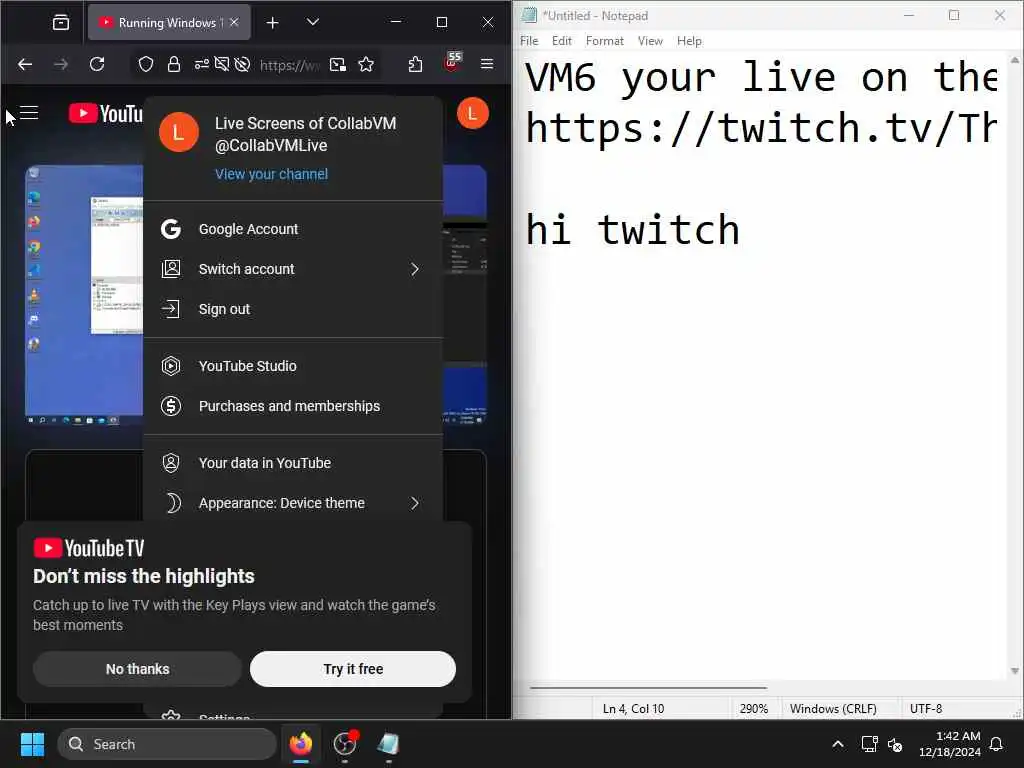The image size is (1024, 768).
Task: Click 'Ln 4, Col 10' in status bar
Action: (633, 709)
